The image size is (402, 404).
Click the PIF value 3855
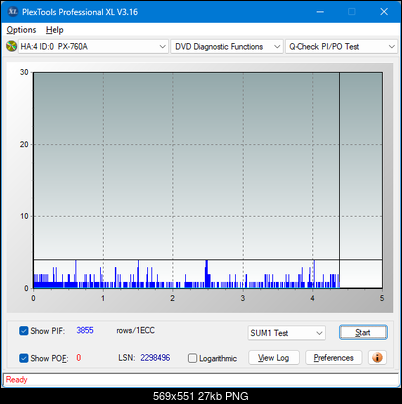[x=85, y=330]
